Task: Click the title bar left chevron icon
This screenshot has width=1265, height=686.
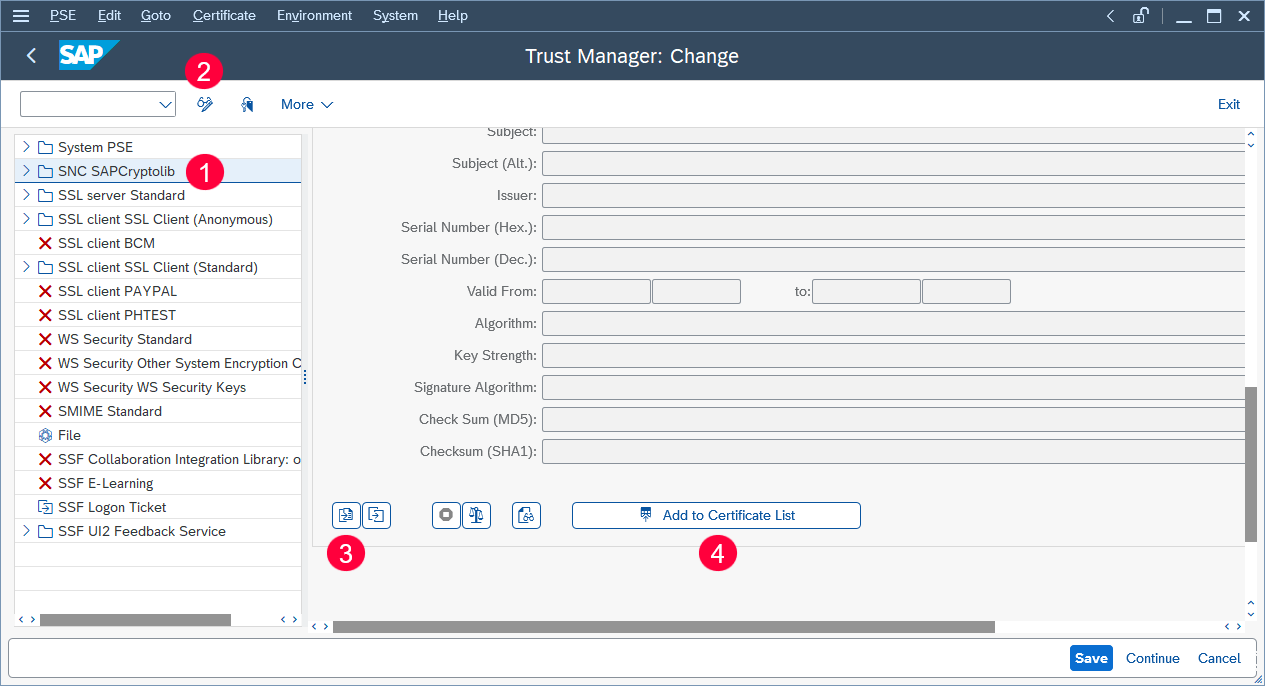Action: pos(1110,16)
